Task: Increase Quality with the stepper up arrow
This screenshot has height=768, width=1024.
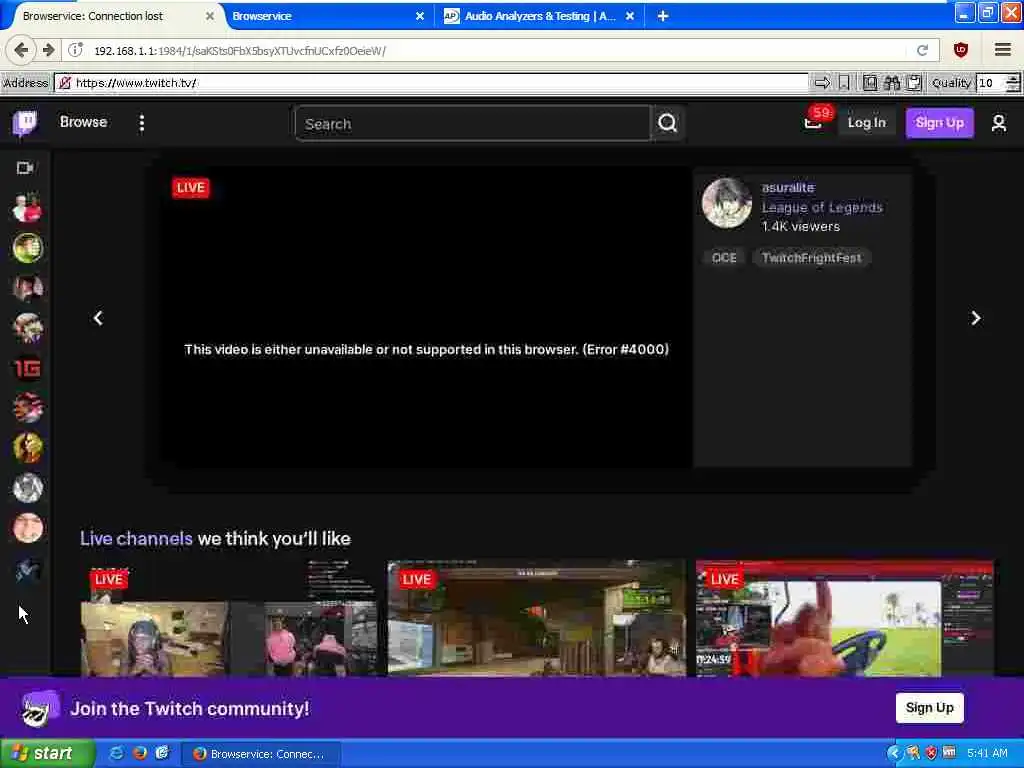Action: (x=1012, y=78)
